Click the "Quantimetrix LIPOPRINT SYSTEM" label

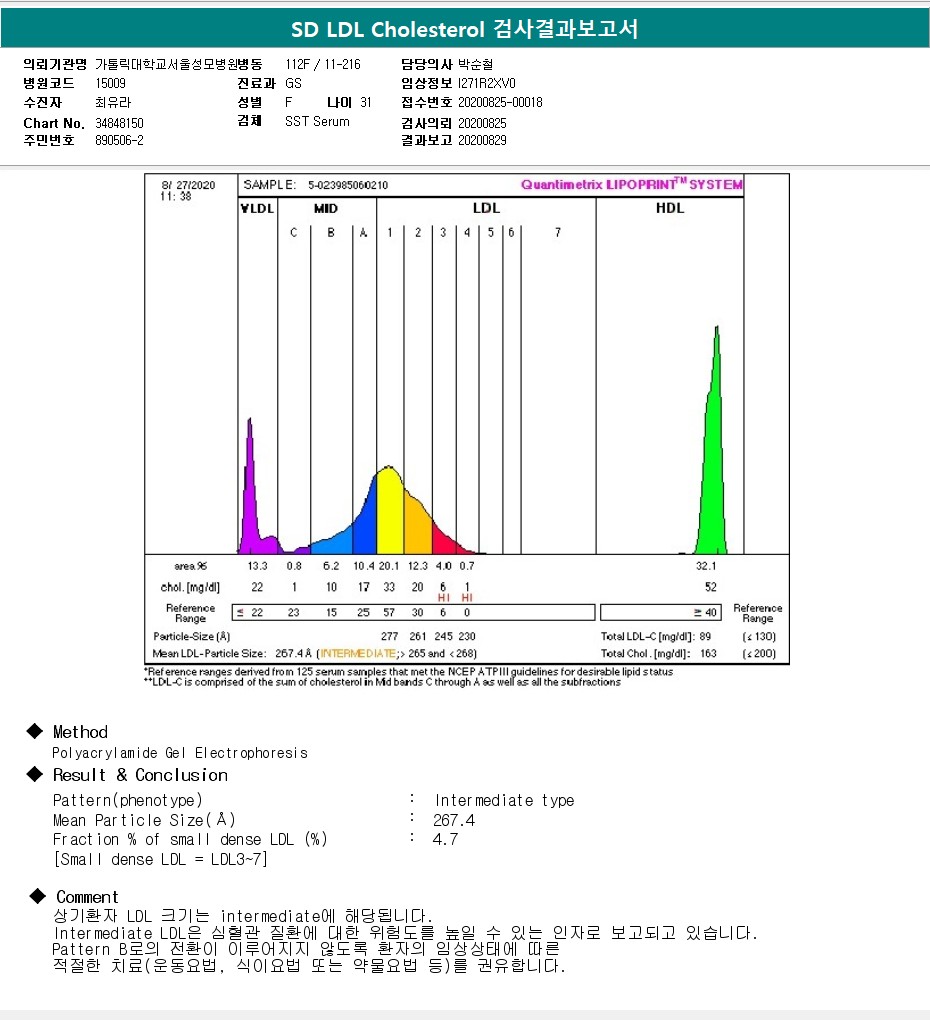point(631,184)
